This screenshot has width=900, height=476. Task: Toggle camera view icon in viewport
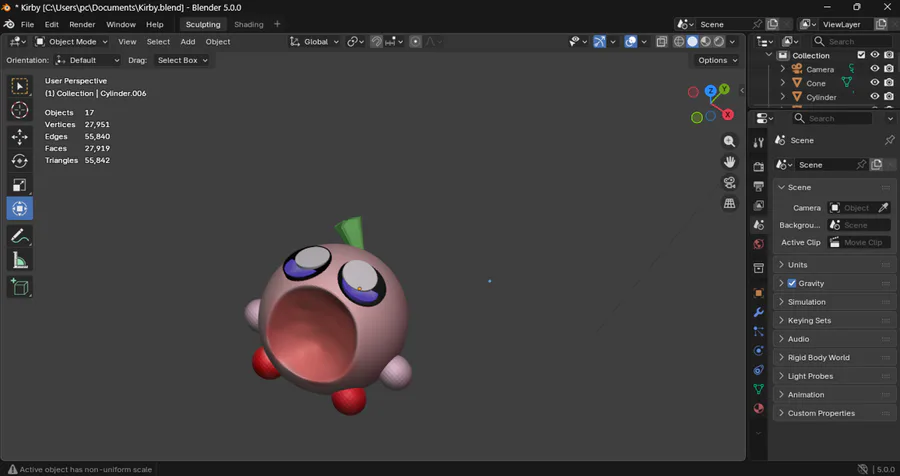pos(729,183)
